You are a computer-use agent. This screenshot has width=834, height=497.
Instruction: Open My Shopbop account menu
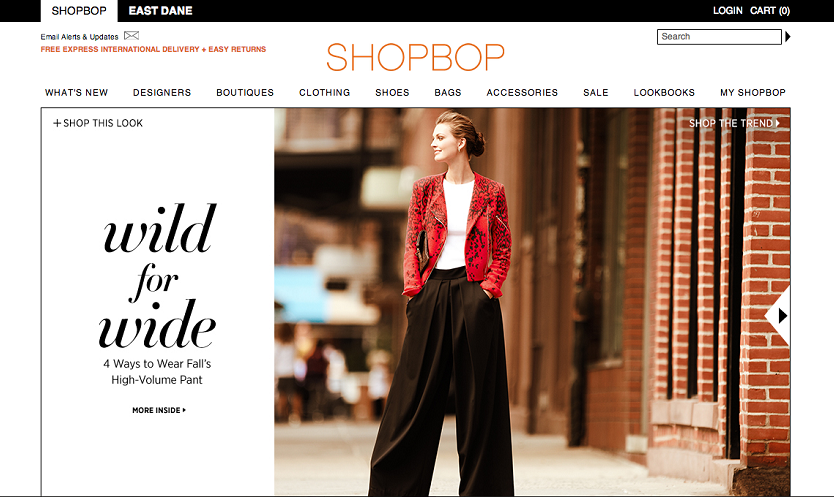click(753, 93)
